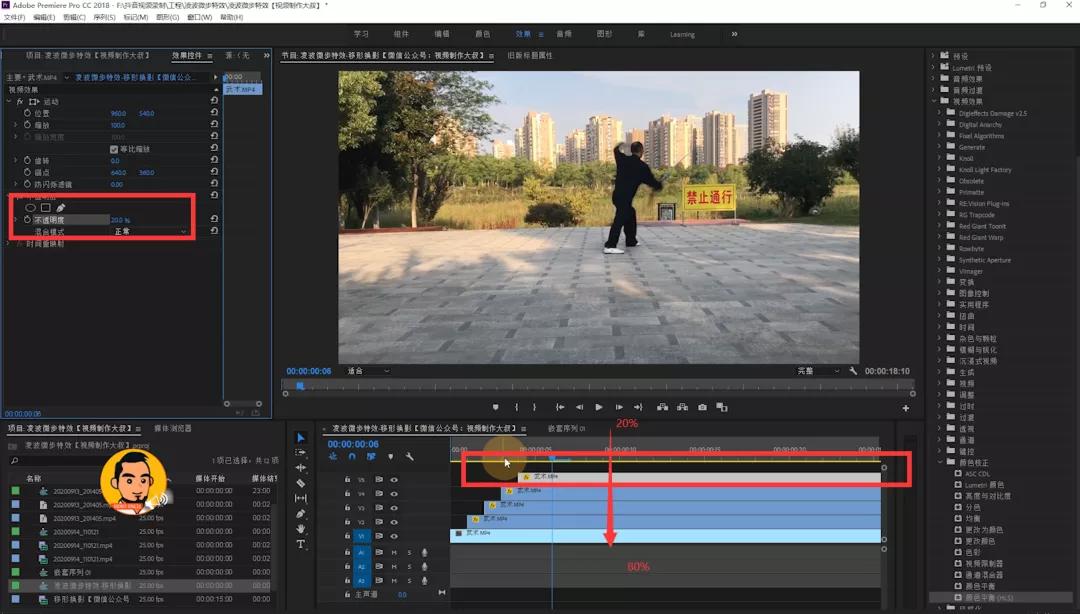This screenshot has width=1080, height=614.
Task: Click the free draw bezier pen mask
Action: pyautogui.click(x=60, y=207)
